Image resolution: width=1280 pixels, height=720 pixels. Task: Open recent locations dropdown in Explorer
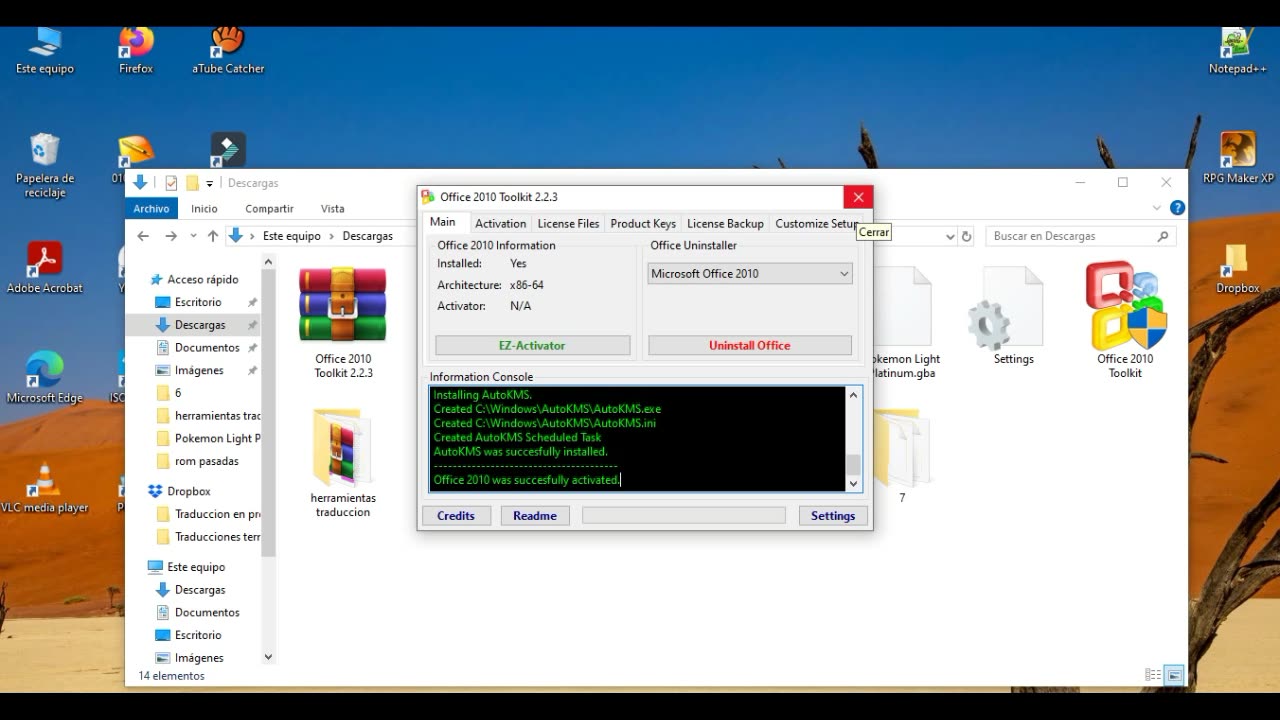pos(191,236)
